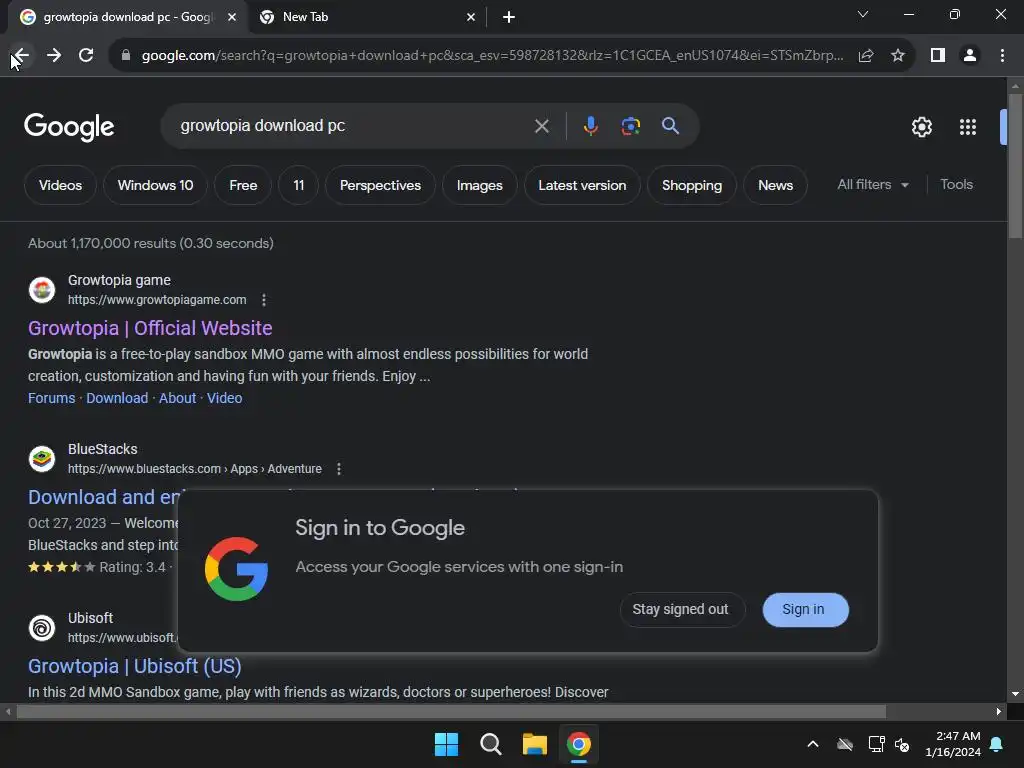The image size is (1024, 768).
Task: Open Google quick settings gear
Action: [x=921, y=127]
